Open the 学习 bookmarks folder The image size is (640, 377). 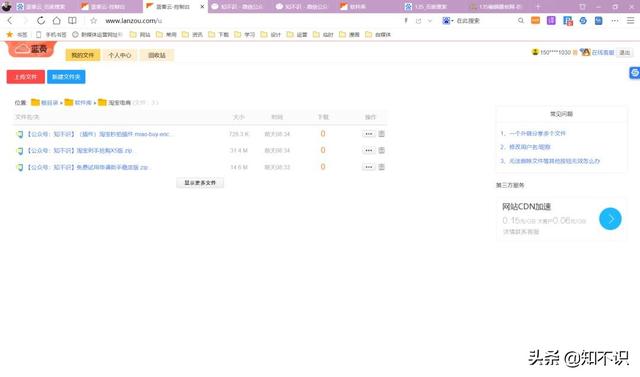[x=245, y=35]
